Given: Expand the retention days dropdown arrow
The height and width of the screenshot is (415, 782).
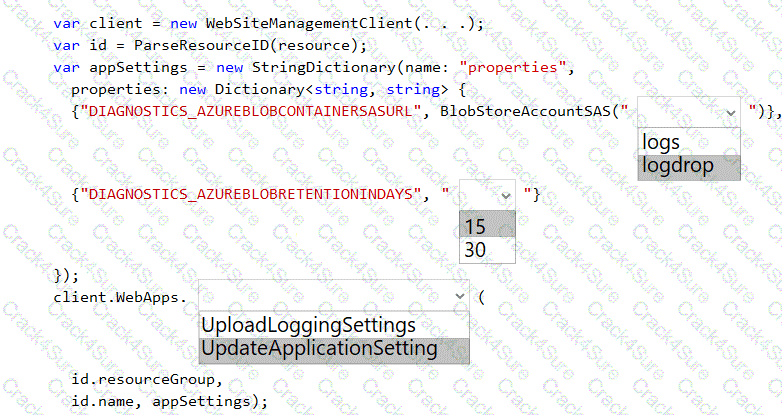Looking at the screenshot, I should 505,195.
